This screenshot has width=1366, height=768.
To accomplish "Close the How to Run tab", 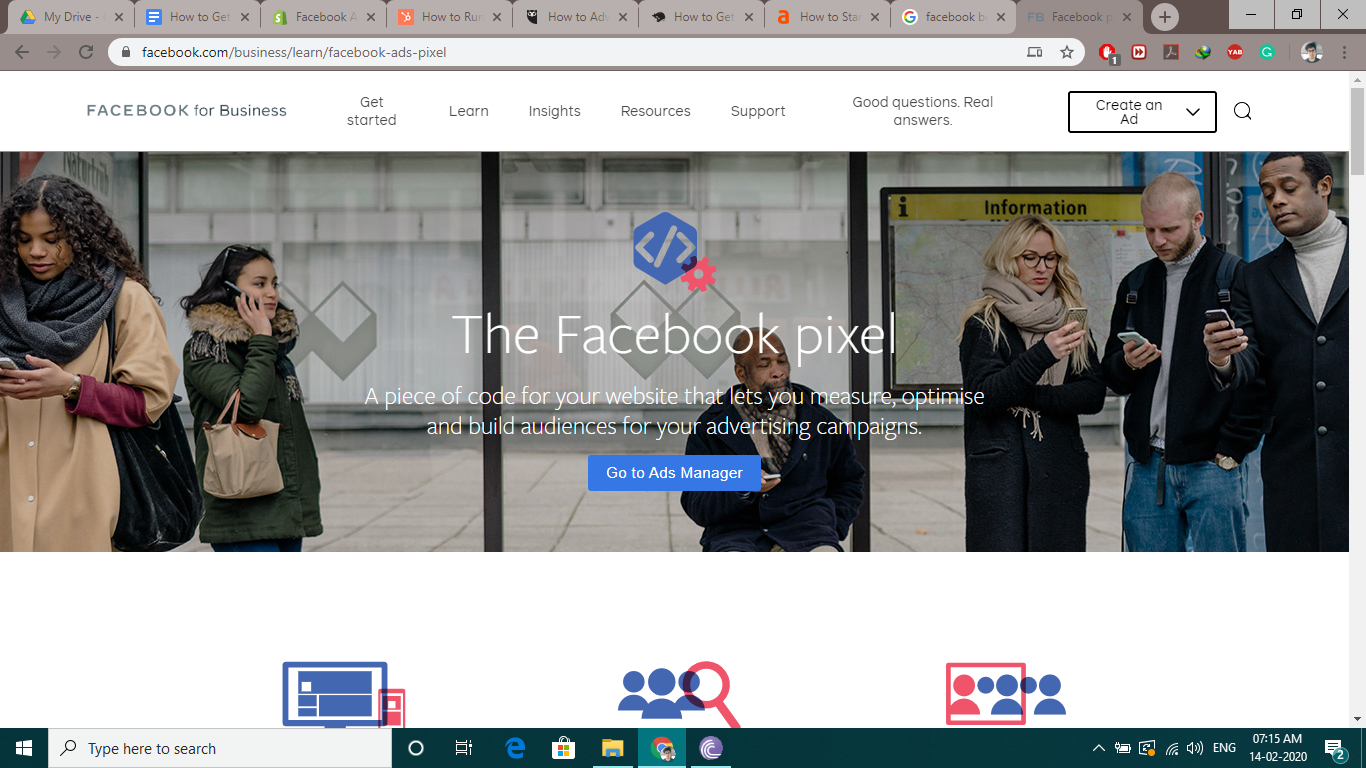I will [497, 17].
